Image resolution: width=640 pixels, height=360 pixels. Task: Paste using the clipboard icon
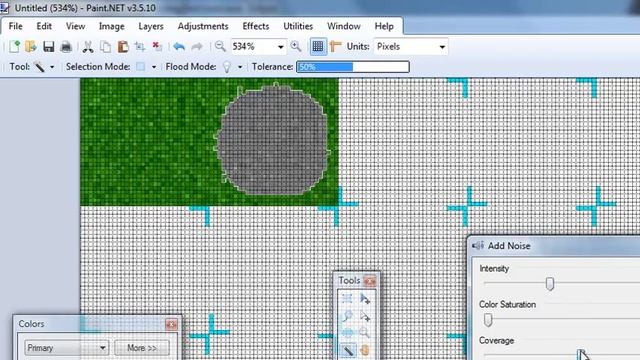(x=123, y=47)
